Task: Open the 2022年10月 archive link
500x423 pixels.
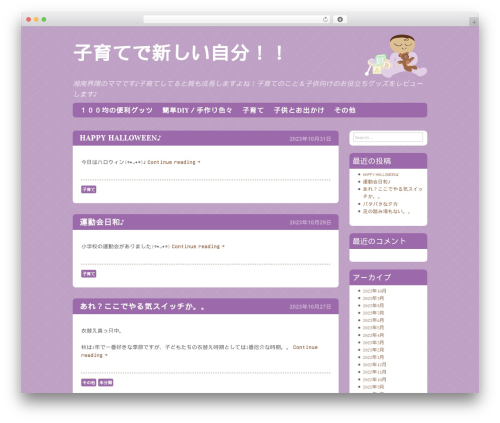Action: tap(374, 379)
